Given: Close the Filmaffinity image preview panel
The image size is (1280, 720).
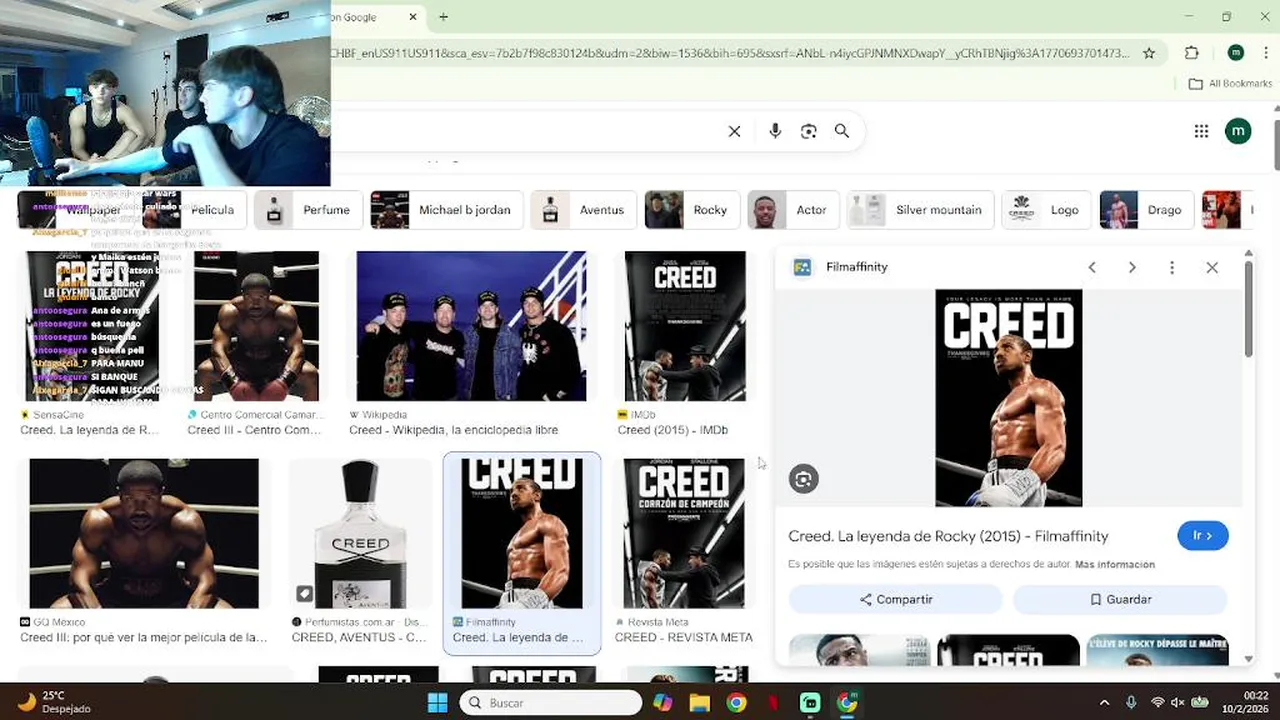Looking at the screenshot, I should point(1212,267).
